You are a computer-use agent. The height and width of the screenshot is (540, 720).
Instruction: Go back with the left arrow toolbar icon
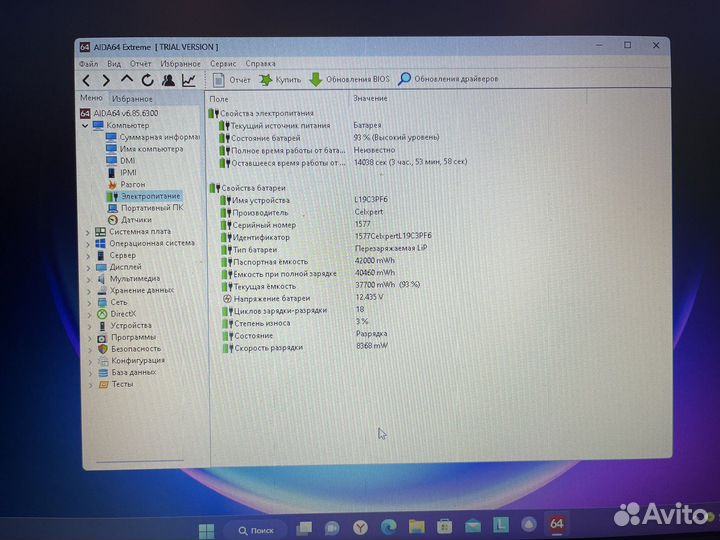pos(86,80)
